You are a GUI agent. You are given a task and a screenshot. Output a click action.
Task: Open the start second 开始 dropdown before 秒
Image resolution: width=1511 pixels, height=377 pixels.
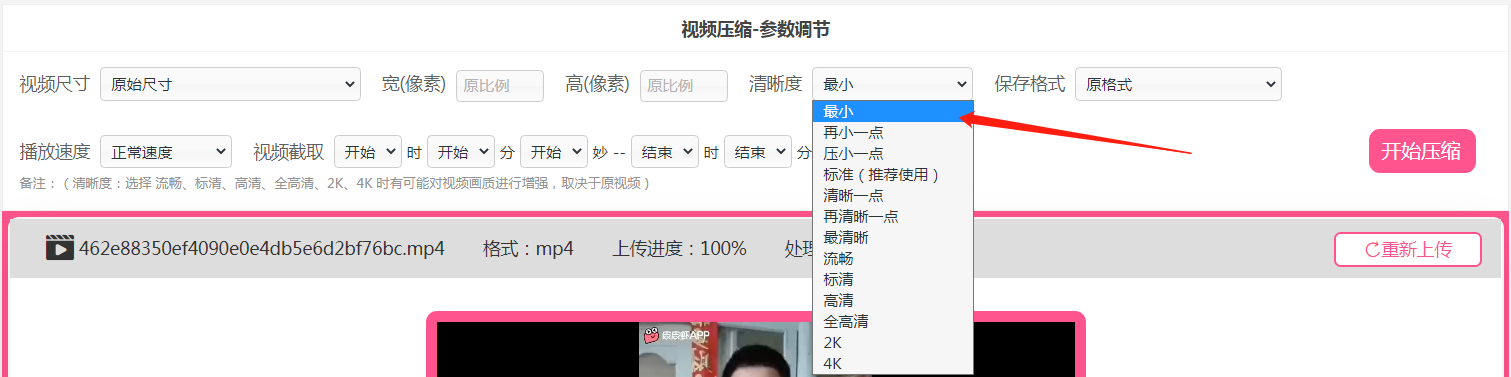[x=554, y=152]
